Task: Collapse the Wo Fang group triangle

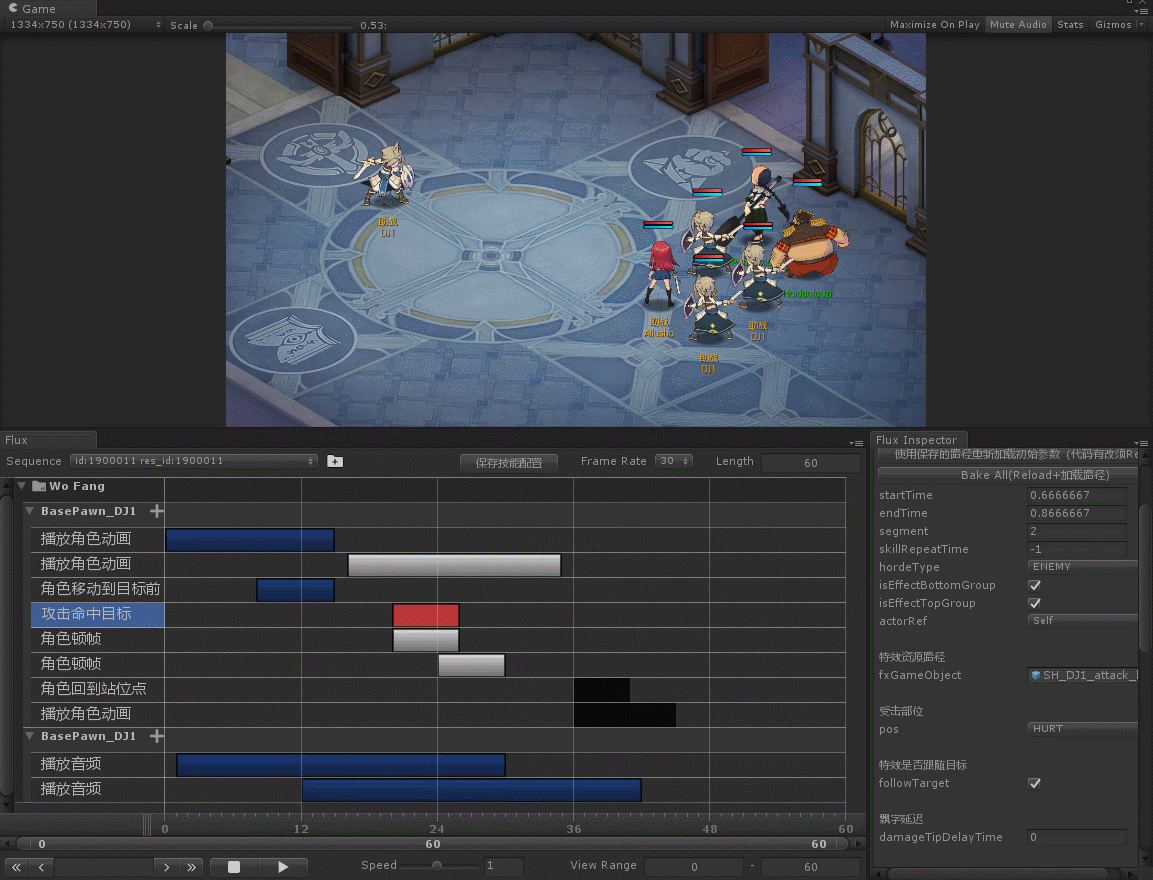Action: click(x=21, y=486)
